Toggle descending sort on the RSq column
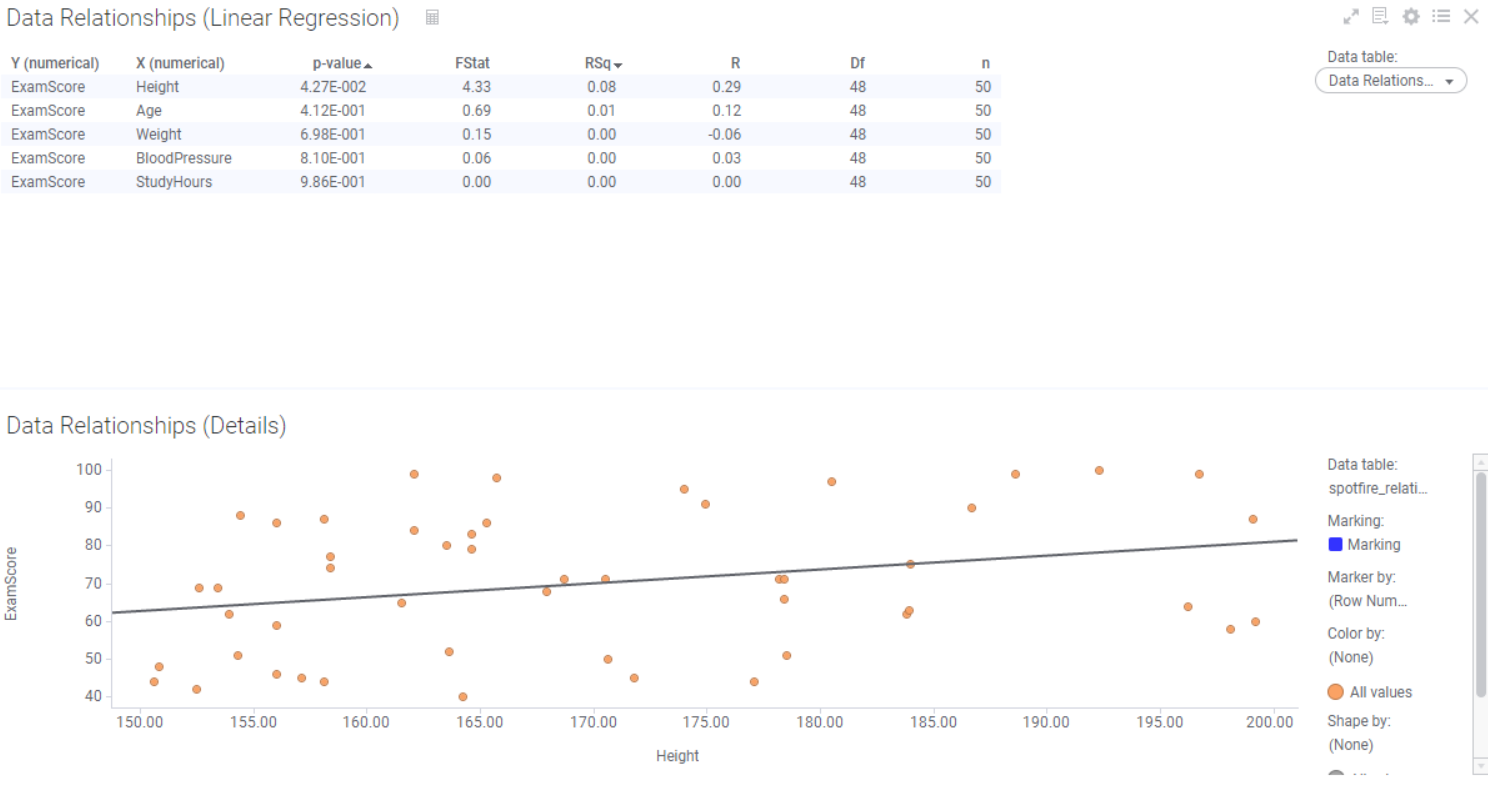Image resolution: width=1488 pixels, height=789 pixels. click(596, 63)
